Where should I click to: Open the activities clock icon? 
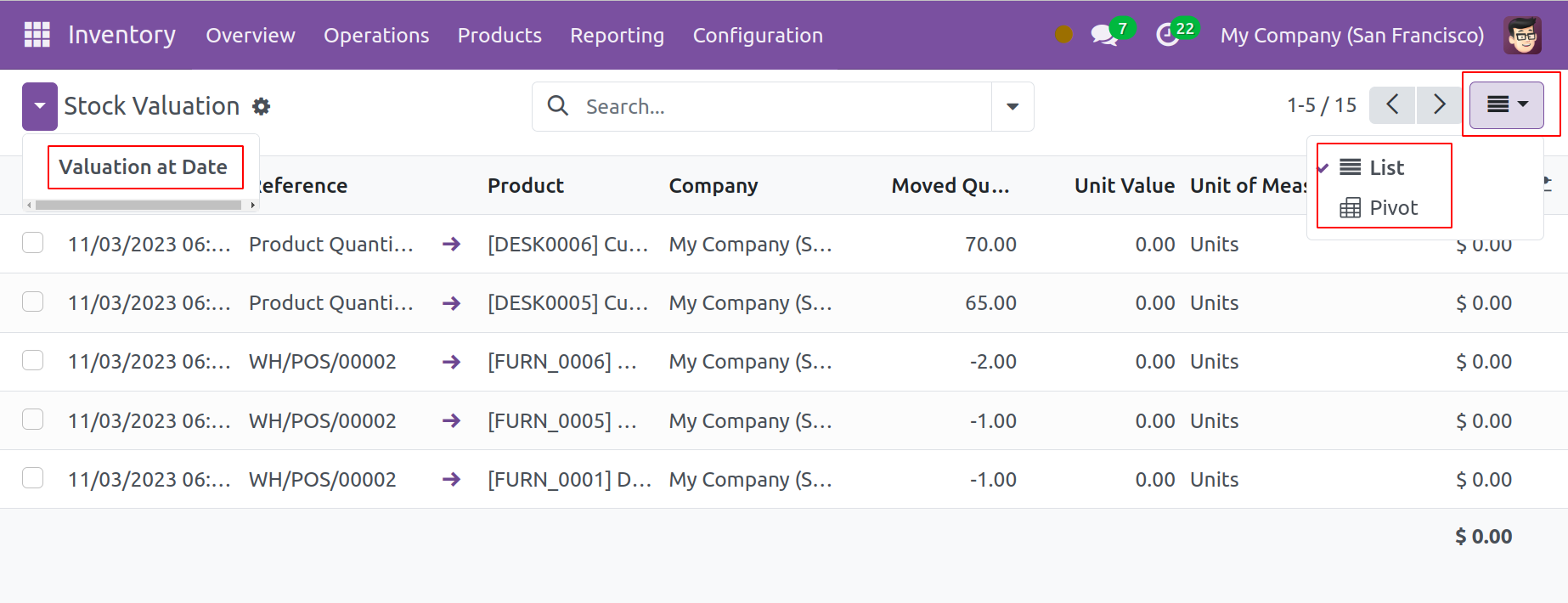(1168, 36)
